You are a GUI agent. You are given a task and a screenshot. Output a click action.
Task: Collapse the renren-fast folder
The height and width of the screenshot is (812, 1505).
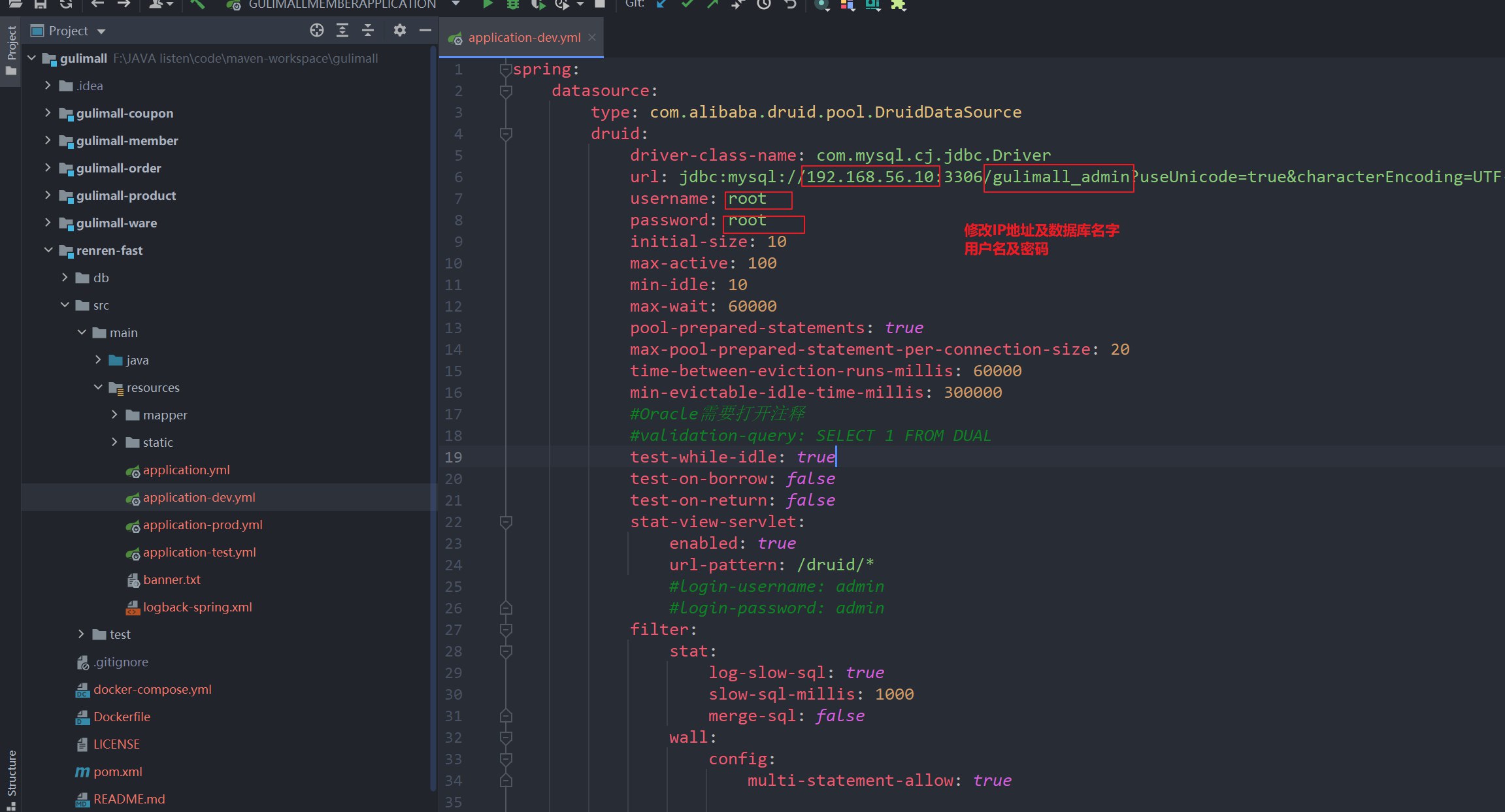(x=48, y=250)
